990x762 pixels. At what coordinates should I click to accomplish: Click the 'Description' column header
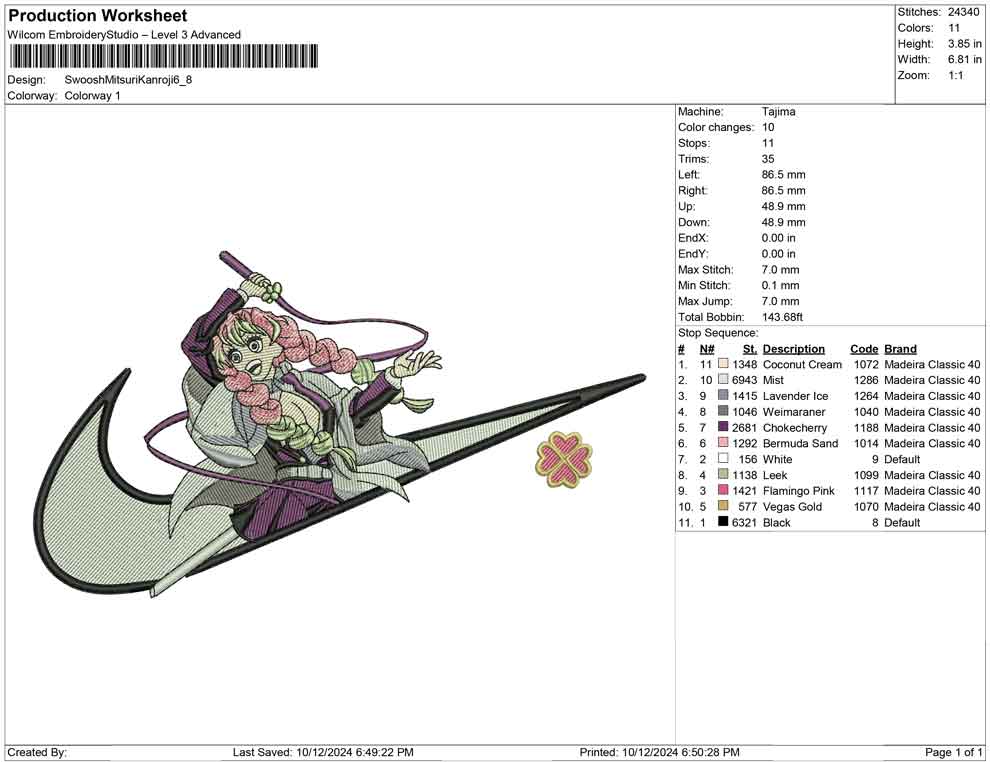[794, 349]
